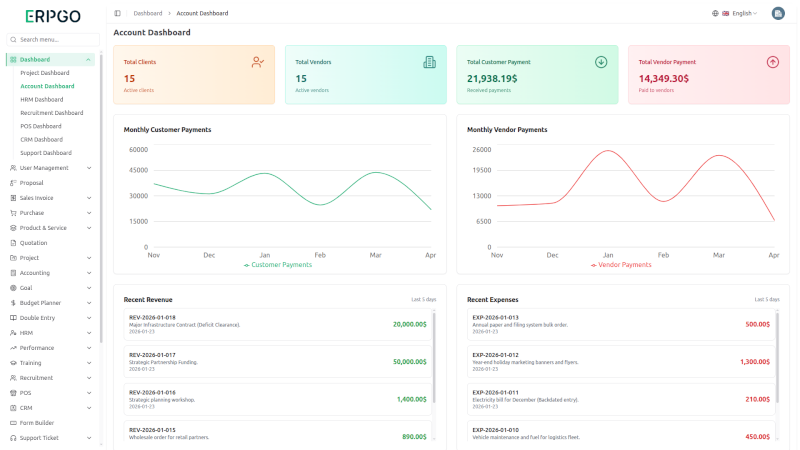Click the Total Customer Payment down-arrow icon
Viewport: 800px width, 450px height.
(x=601, y=62)
